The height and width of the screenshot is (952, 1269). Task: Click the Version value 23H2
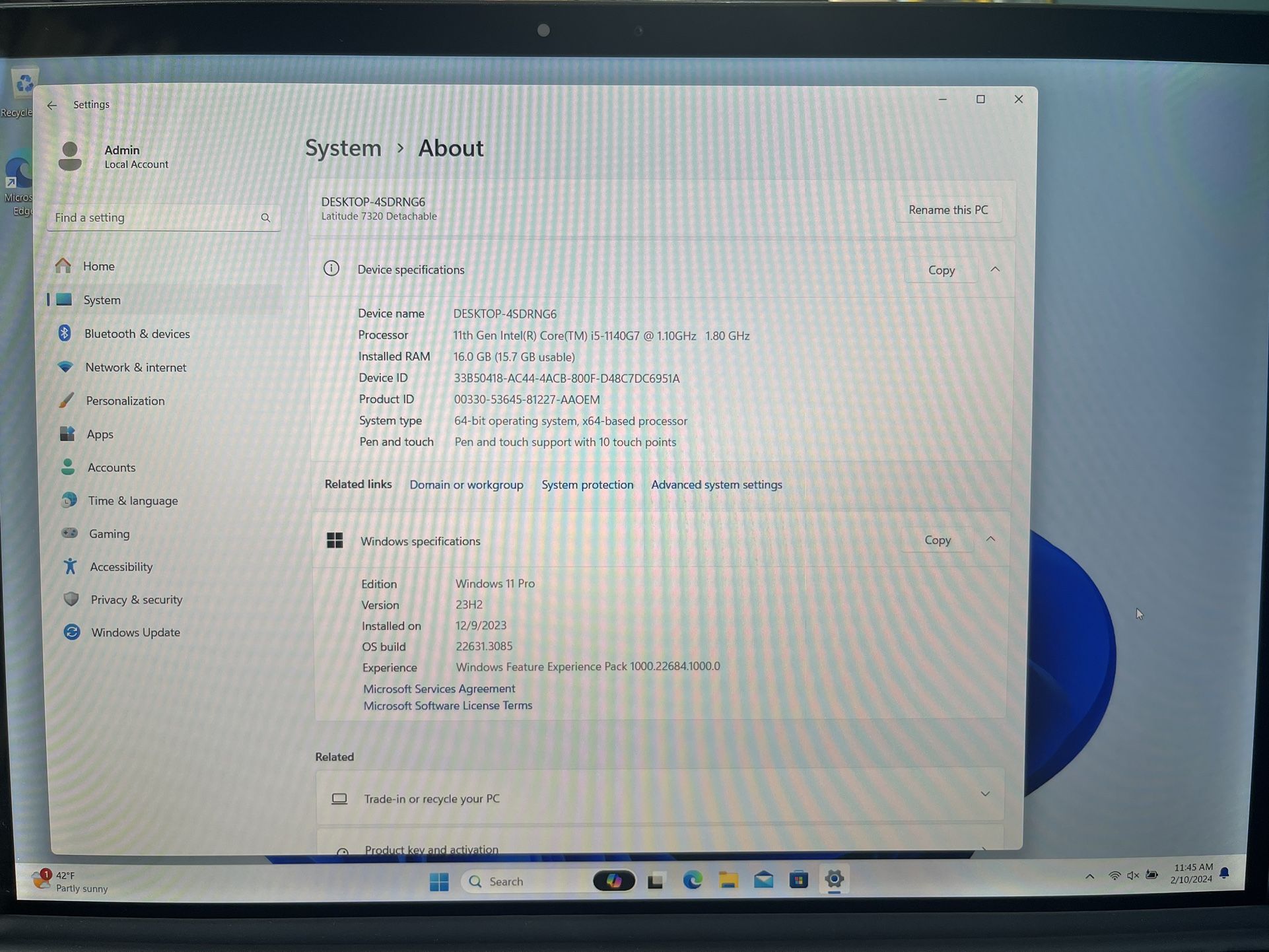(x=469, y=605)
